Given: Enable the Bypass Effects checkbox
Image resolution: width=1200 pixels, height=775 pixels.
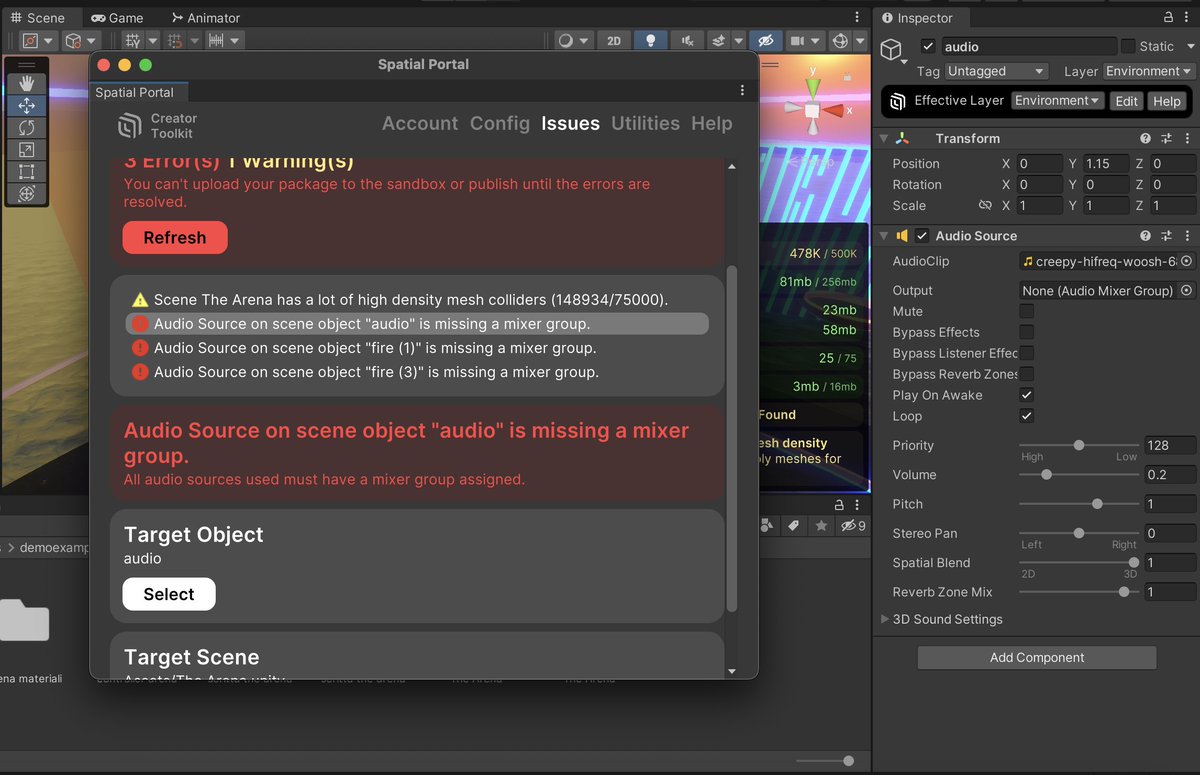Looking at the screenshot, I should pyautogui.click(x=1026, y=332).
